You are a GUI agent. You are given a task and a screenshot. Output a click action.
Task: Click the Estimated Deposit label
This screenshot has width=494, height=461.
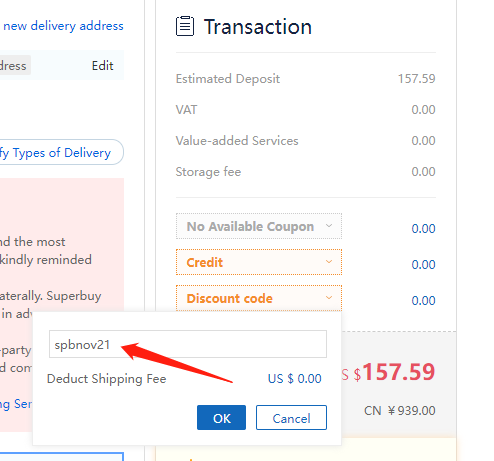228,79
